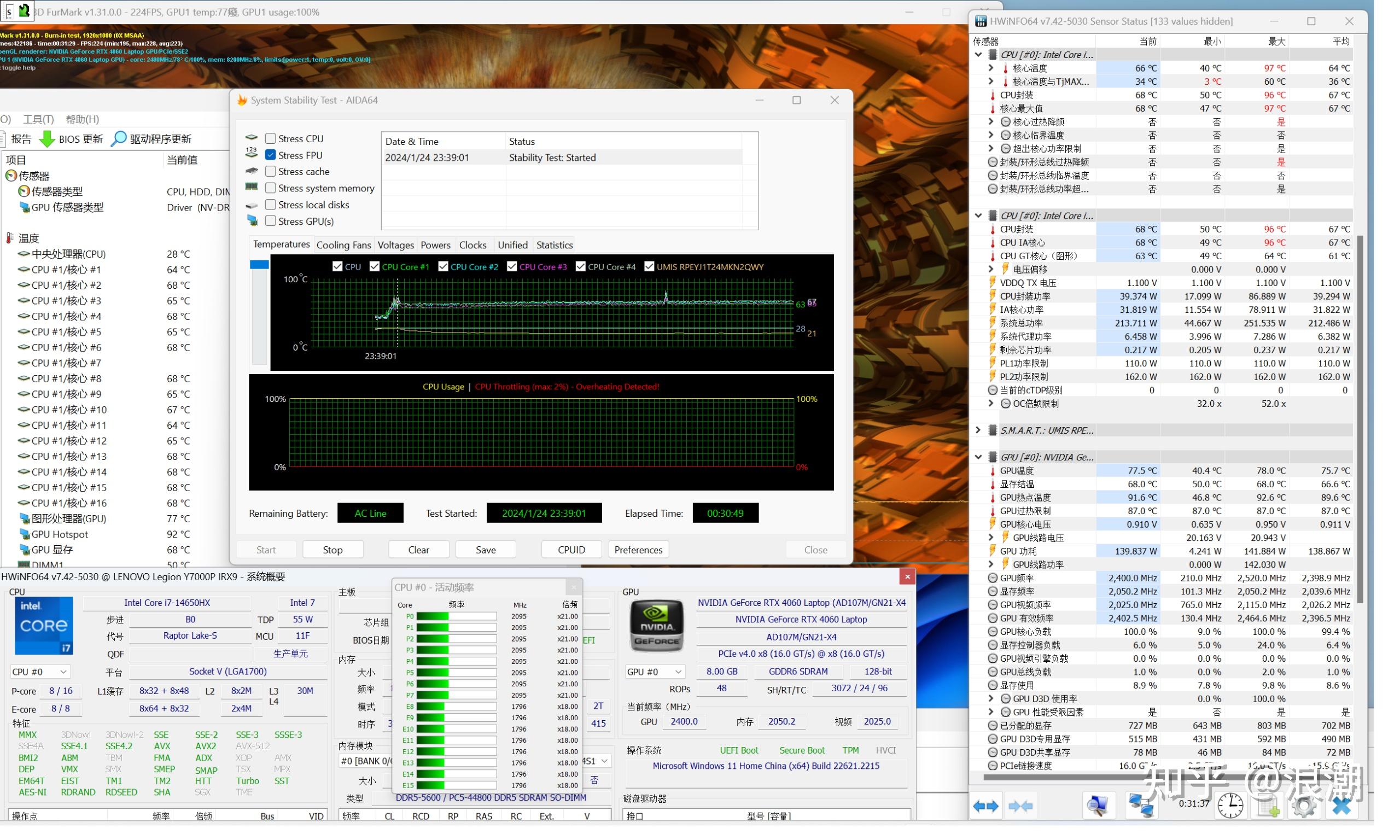Open the GPU #0 selector dropdown
Image resolution: width=1400 pixels, height=840 pixels.
(654, 672)
